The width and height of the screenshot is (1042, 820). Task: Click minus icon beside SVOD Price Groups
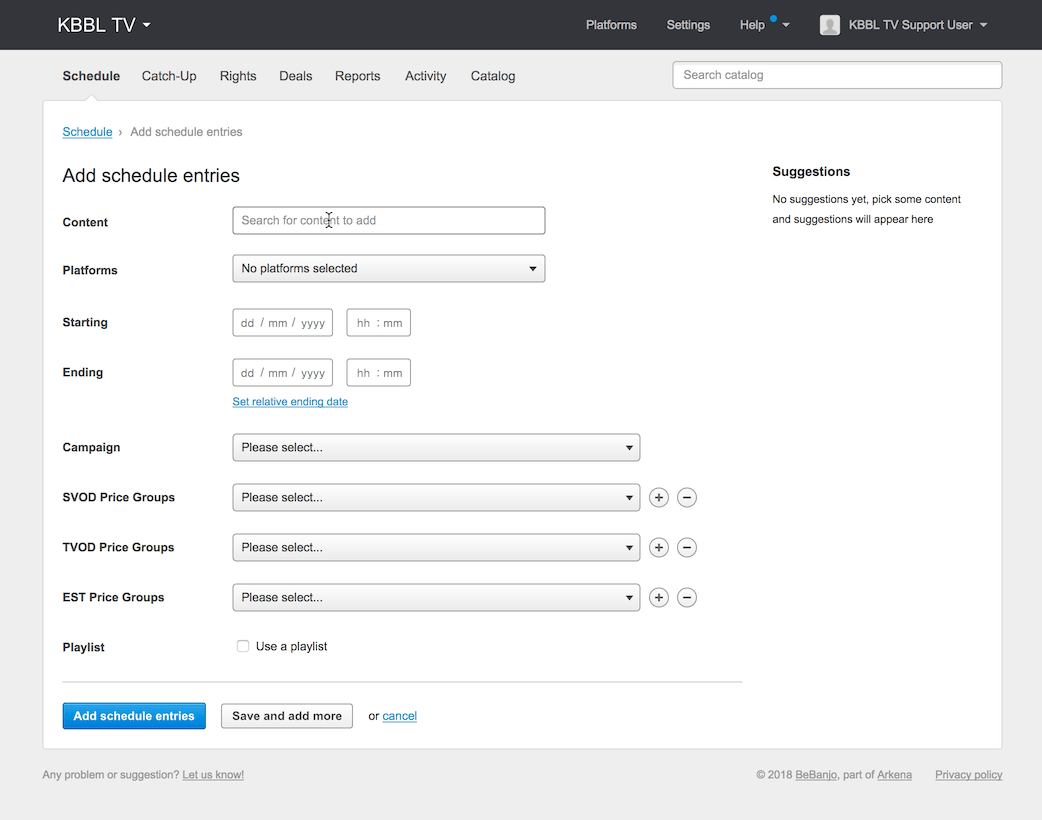[687, 497]
